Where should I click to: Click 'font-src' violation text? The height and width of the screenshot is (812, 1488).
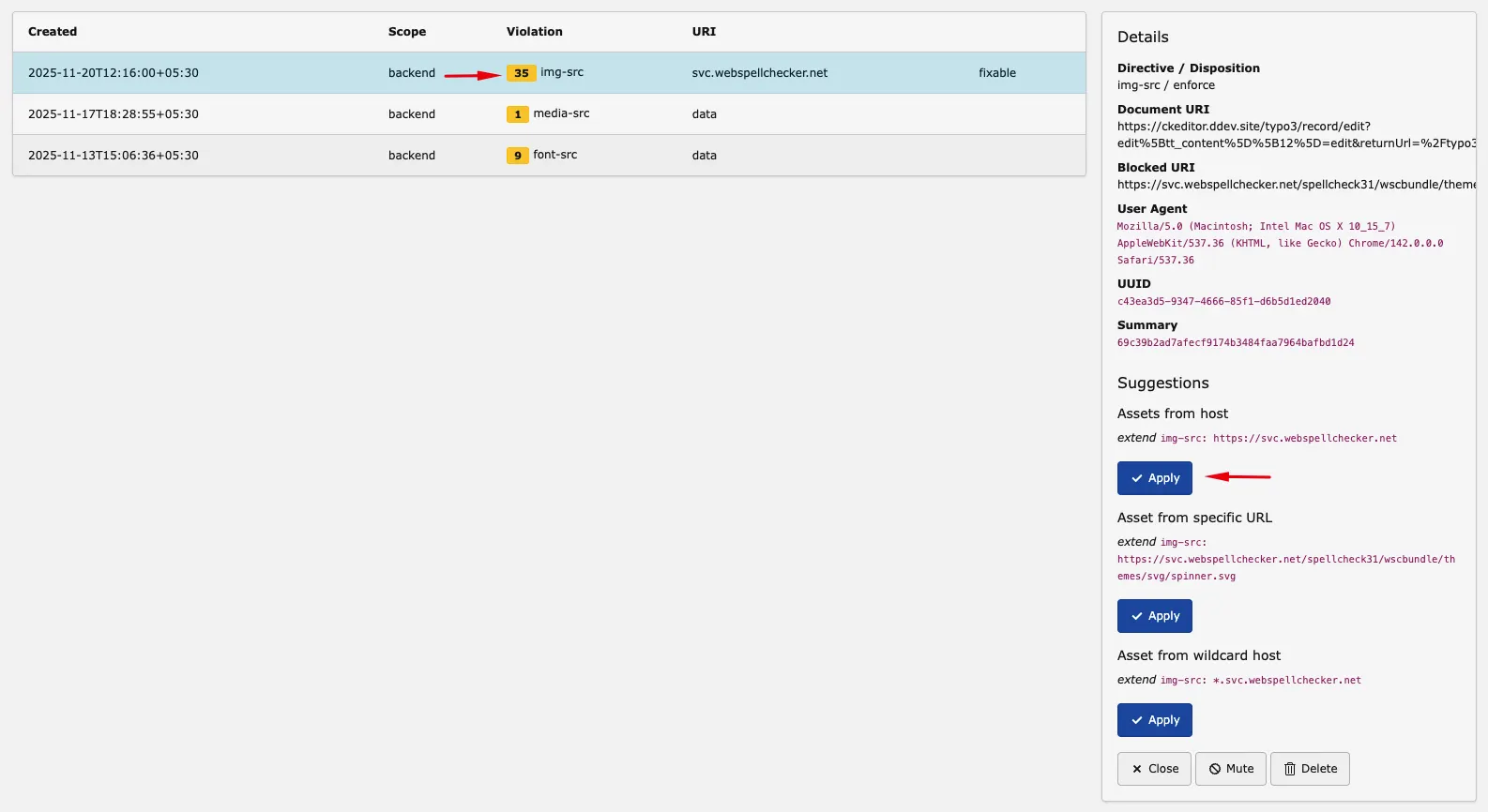click(555, 155)
